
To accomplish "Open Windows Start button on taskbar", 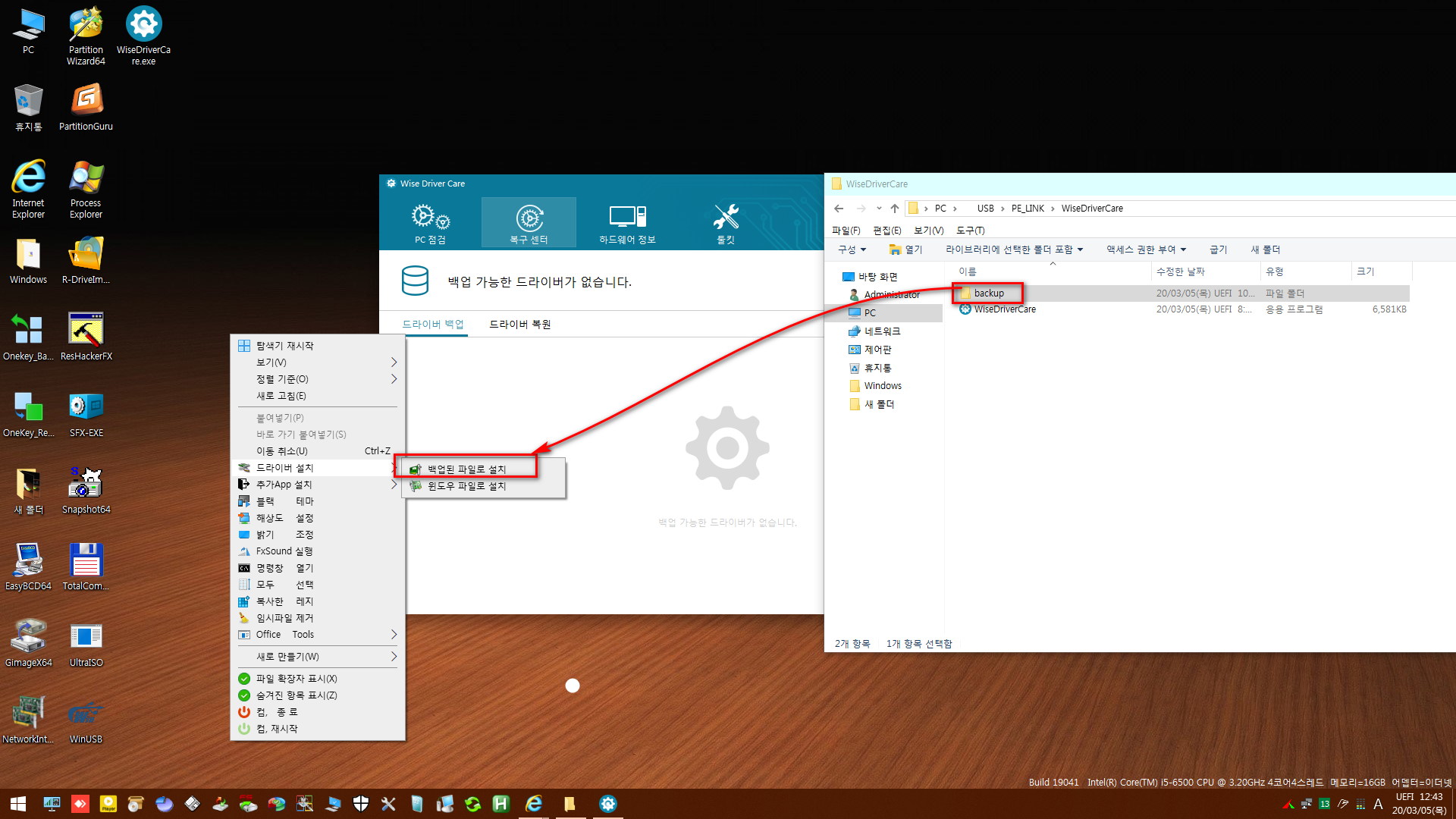I will (18, 804).
